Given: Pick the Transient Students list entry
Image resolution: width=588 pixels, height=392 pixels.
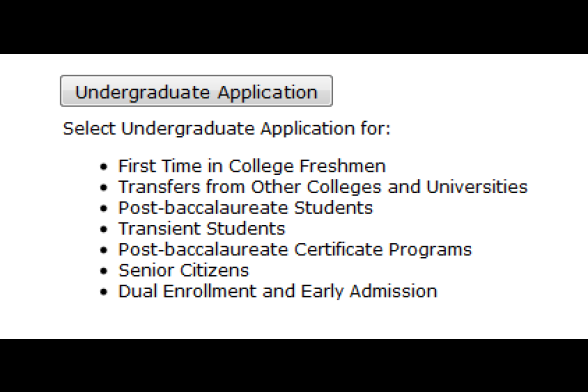Looking at the screenshot, I should click(202, 228).
